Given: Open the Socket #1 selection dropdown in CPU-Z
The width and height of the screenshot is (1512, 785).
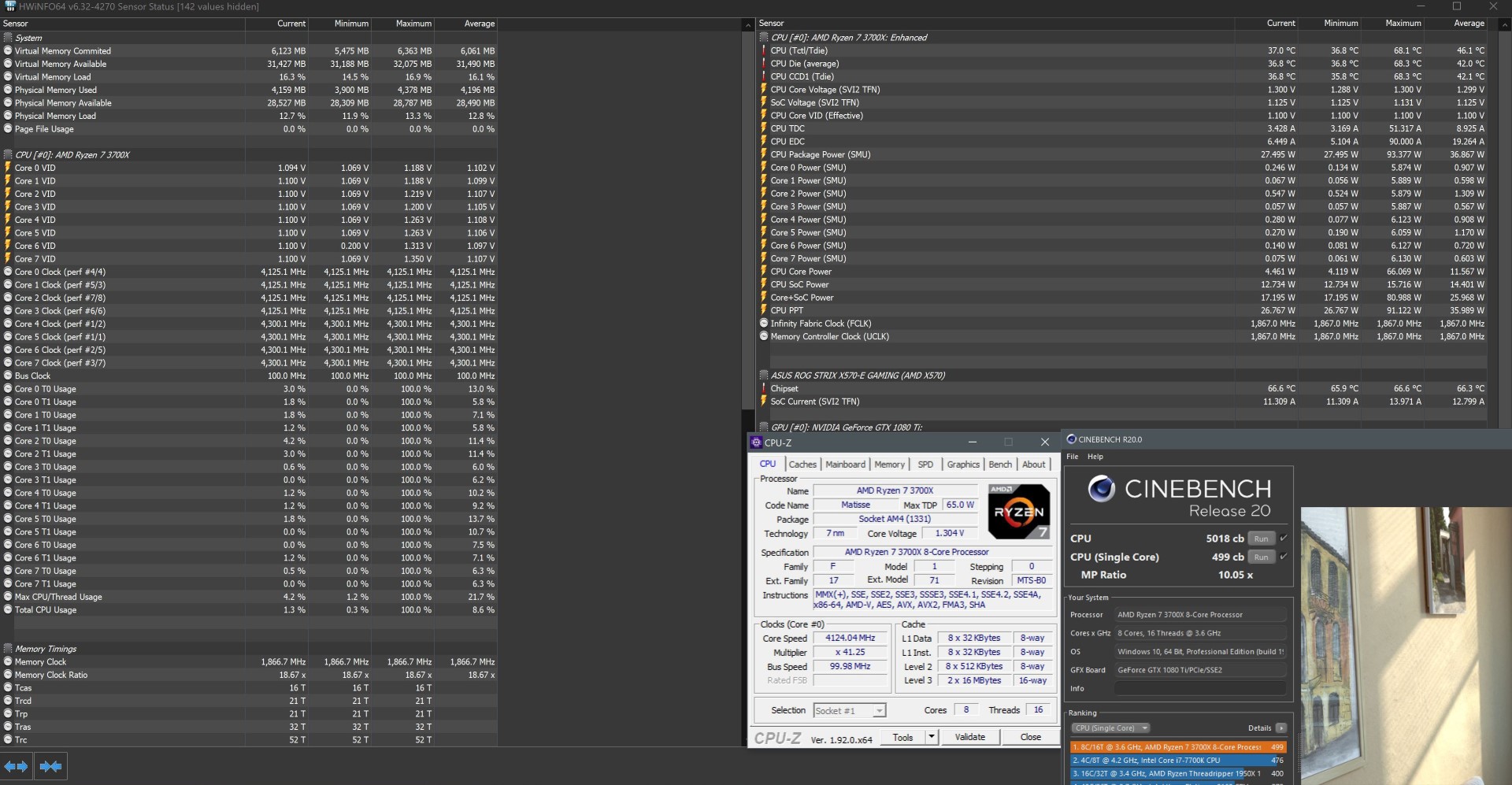Looking at the screenshot, I should 849,711.
